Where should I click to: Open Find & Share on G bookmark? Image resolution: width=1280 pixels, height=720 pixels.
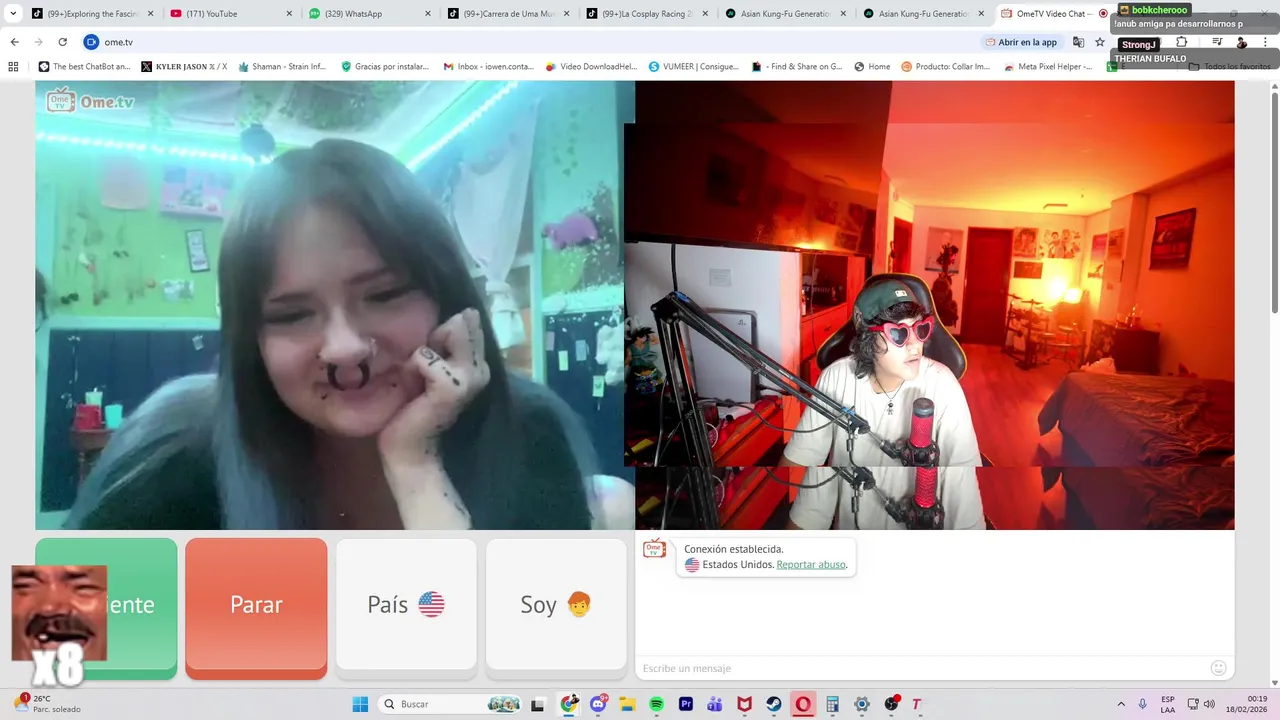point(796,66)
